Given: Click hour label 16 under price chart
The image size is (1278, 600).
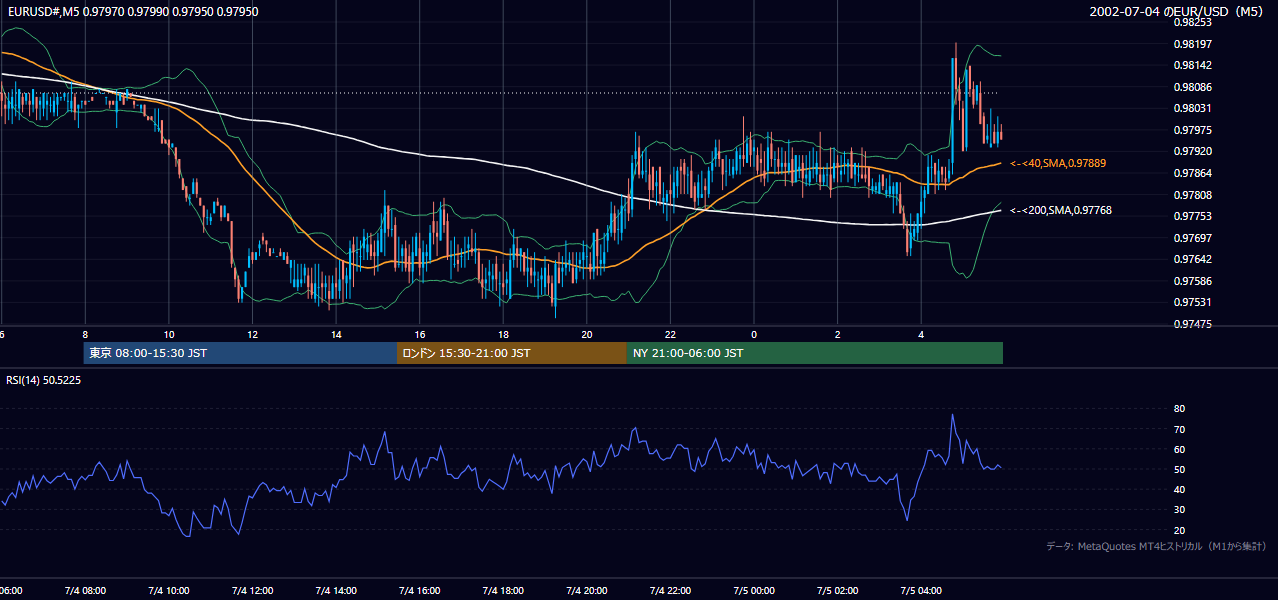Looking at the screenshot, I should 420,334.
